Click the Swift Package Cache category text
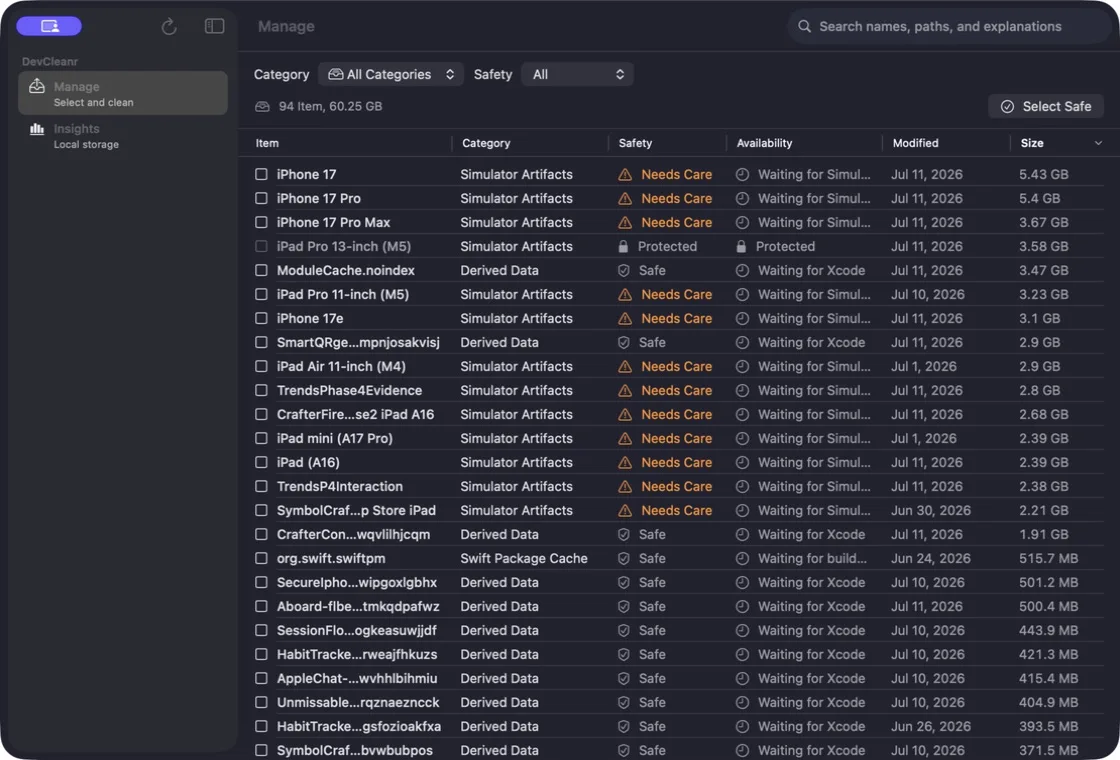The width and height of the screenshot is (1120, 760). (x=524, y=559)
